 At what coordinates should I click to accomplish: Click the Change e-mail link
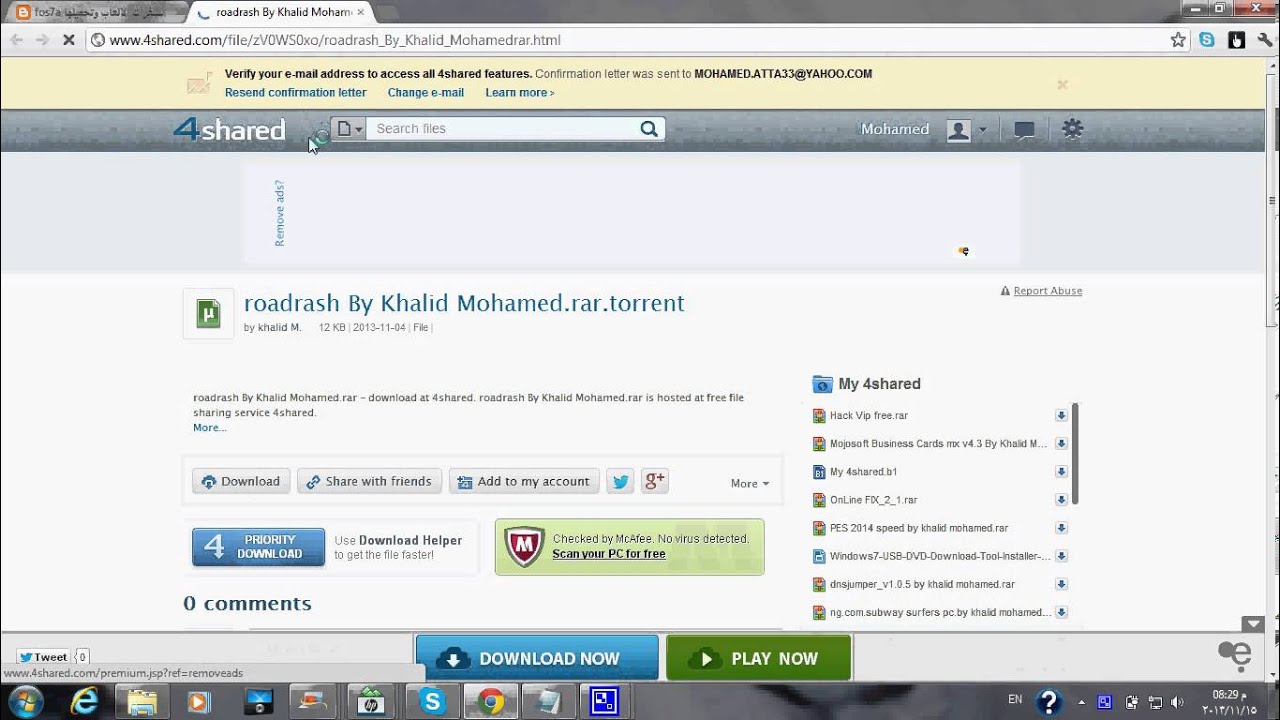pyautogui.click(x=426, y=92)
